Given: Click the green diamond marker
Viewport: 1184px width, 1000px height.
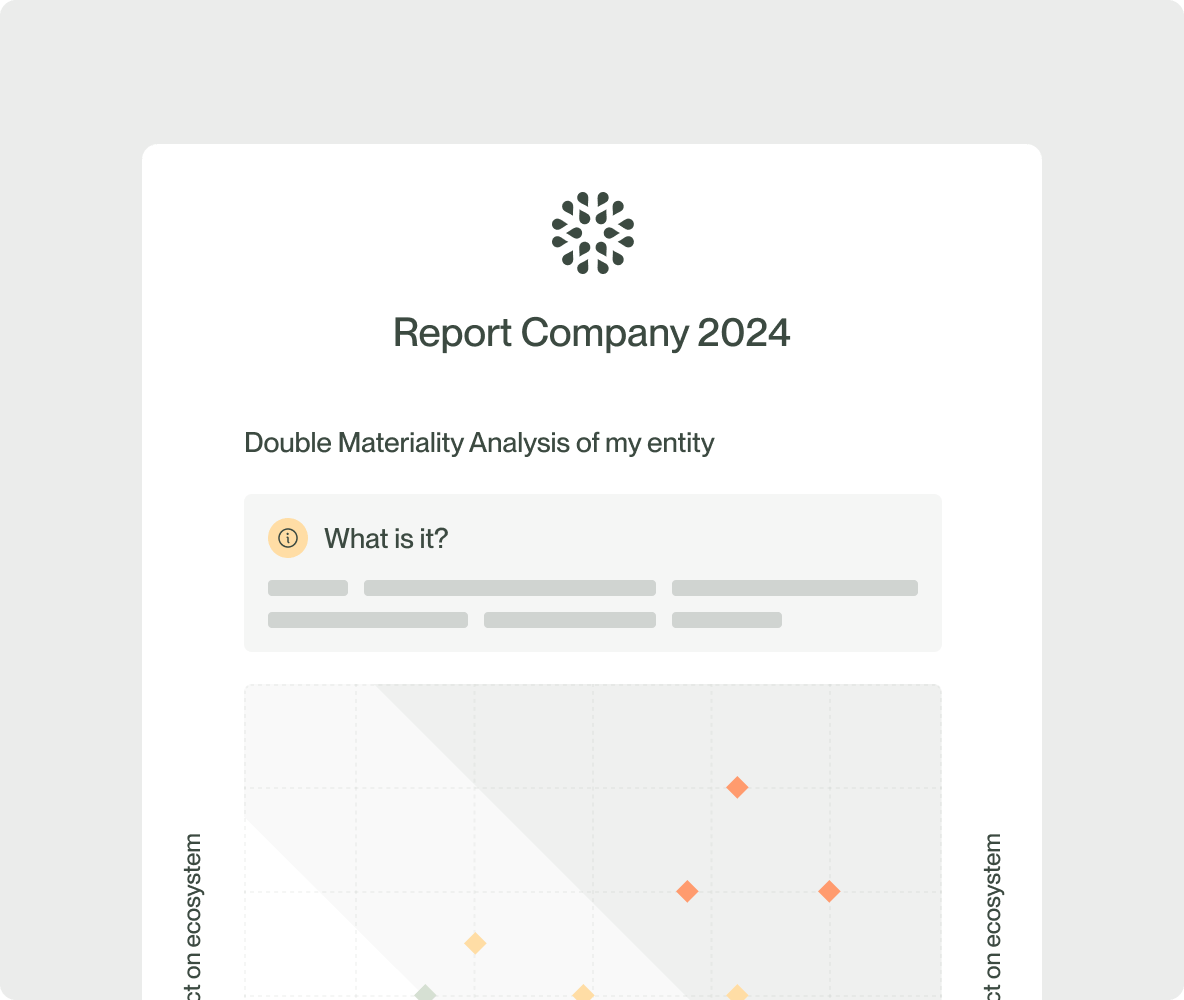Looking at the screenshot, I should [x=425, y=993].
